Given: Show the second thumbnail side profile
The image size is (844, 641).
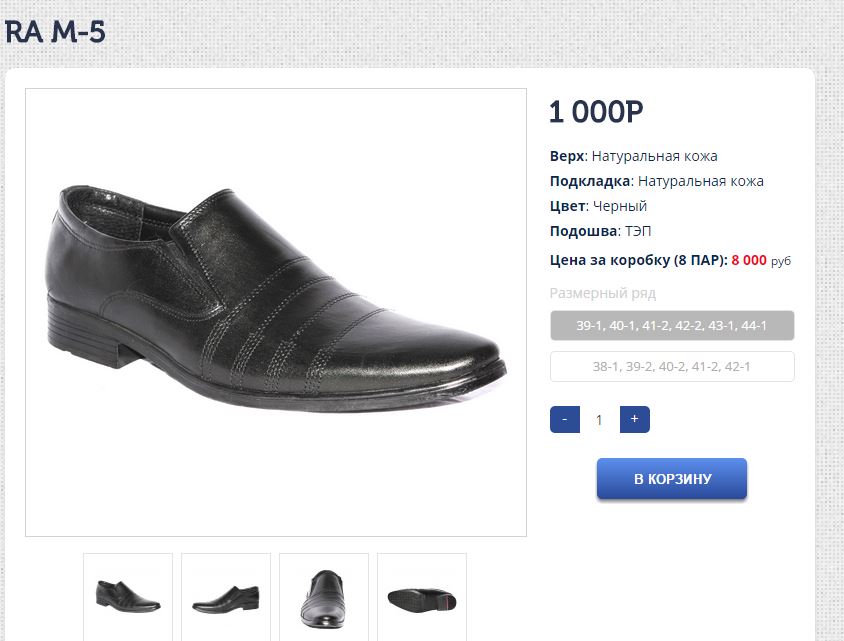Looking at the screenshot, I should click(226, 596).
